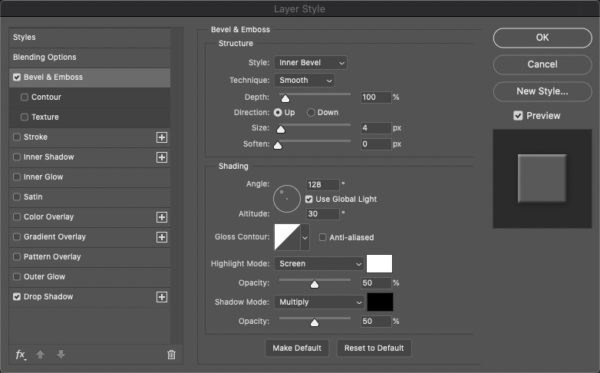600x373 pixels.
Task: Select the Inner Glow sidebar row
Action: tap(90, 177)
